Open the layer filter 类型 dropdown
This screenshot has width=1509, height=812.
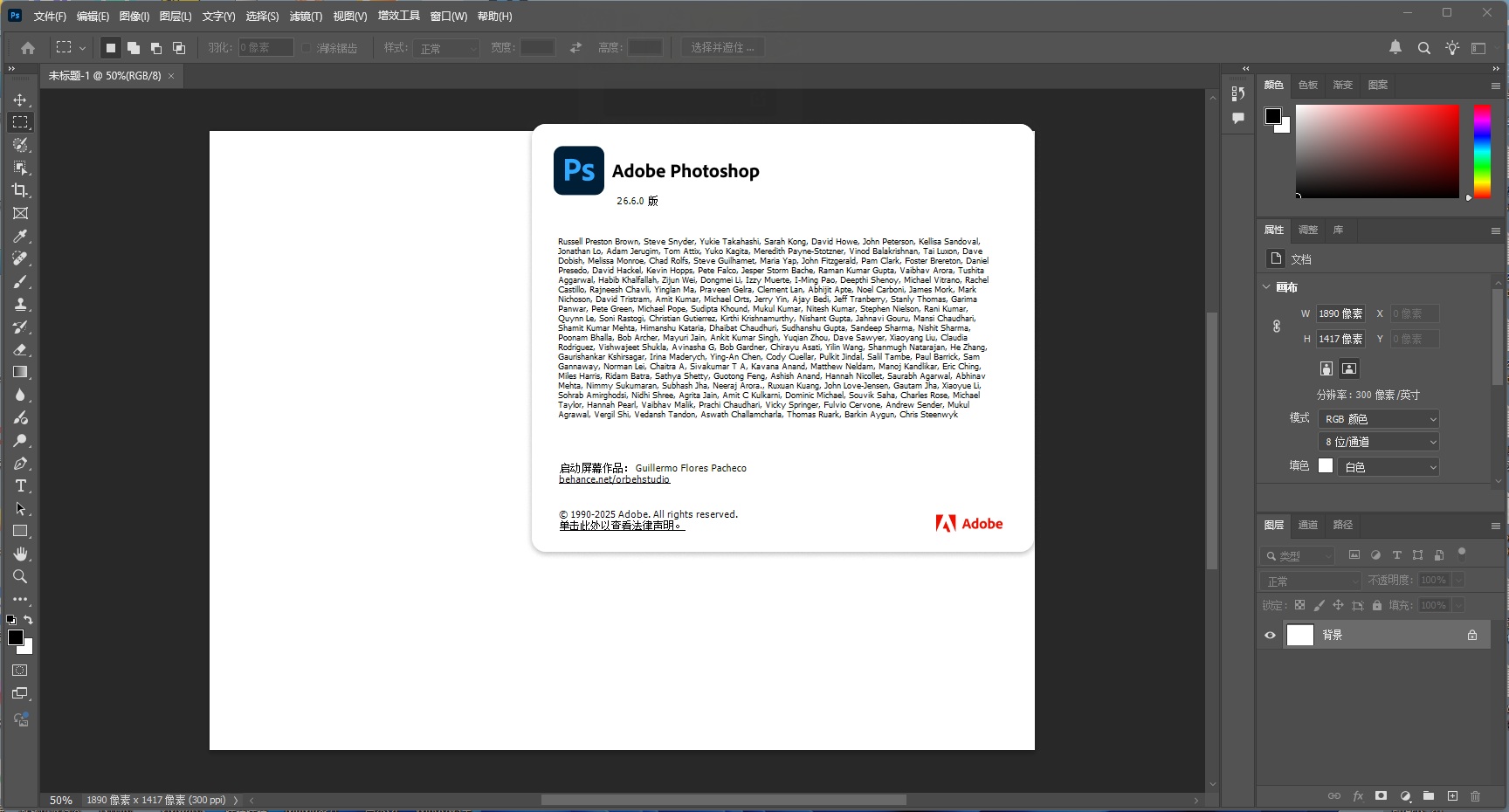(1298, 555)
